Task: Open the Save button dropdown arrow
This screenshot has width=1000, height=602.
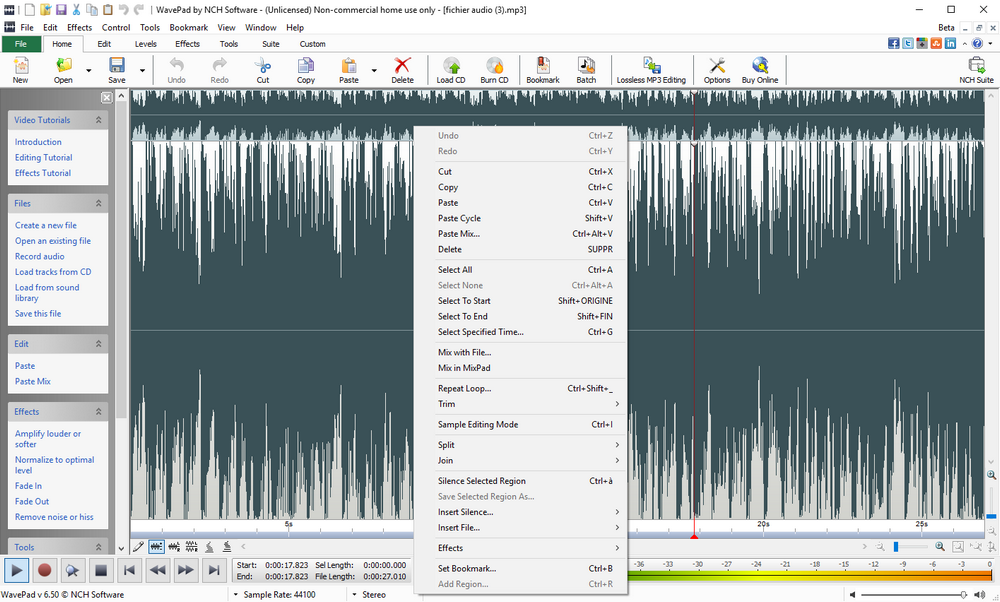Action: 142,70
